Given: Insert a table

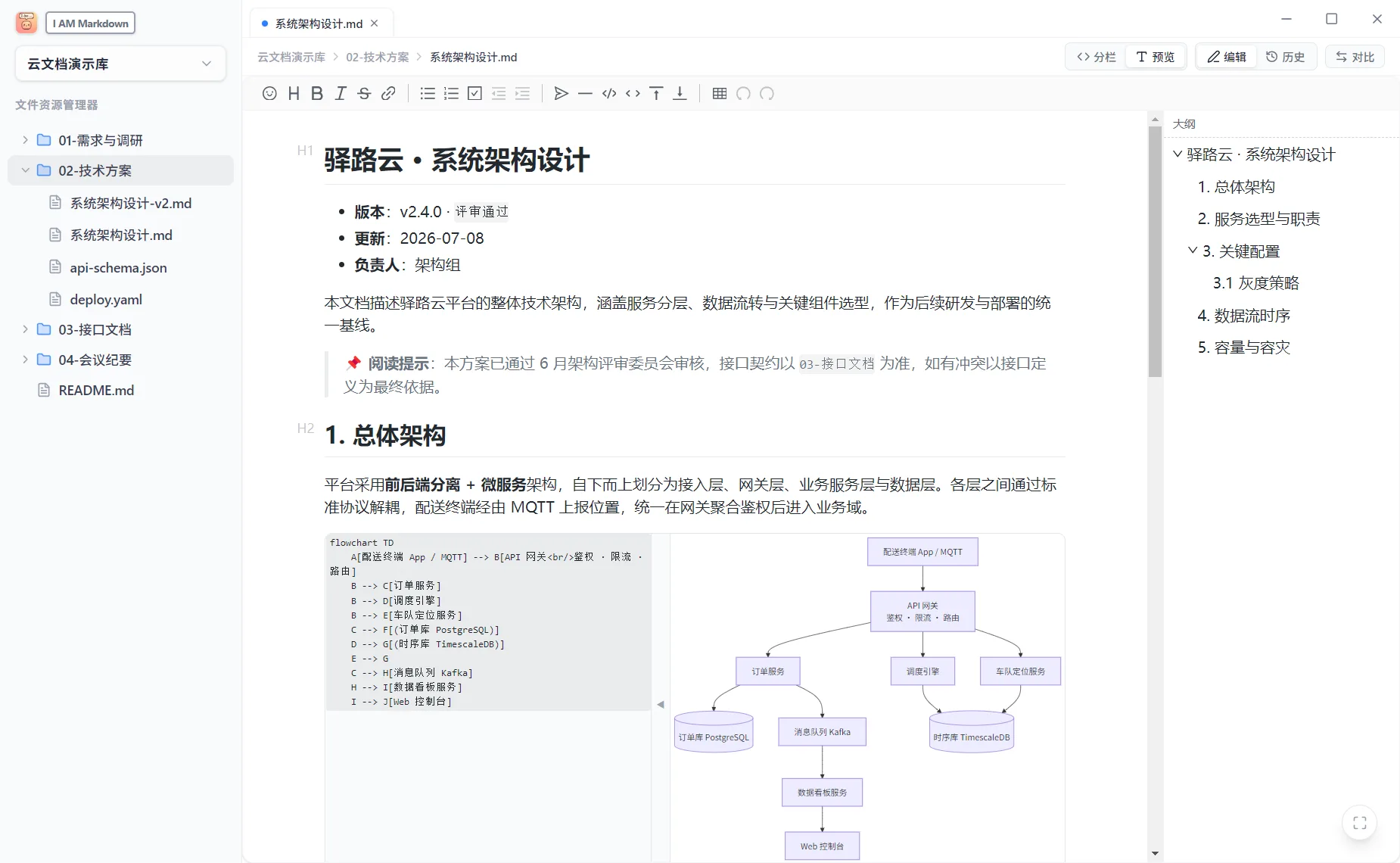Looking at the screenshot, I should [x=720, y=93].
